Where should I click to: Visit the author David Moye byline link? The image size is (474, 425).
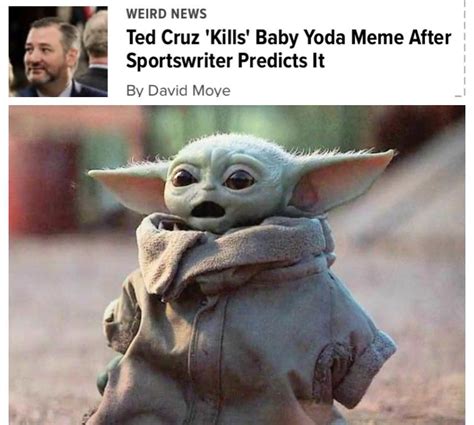tap(178, 90)
